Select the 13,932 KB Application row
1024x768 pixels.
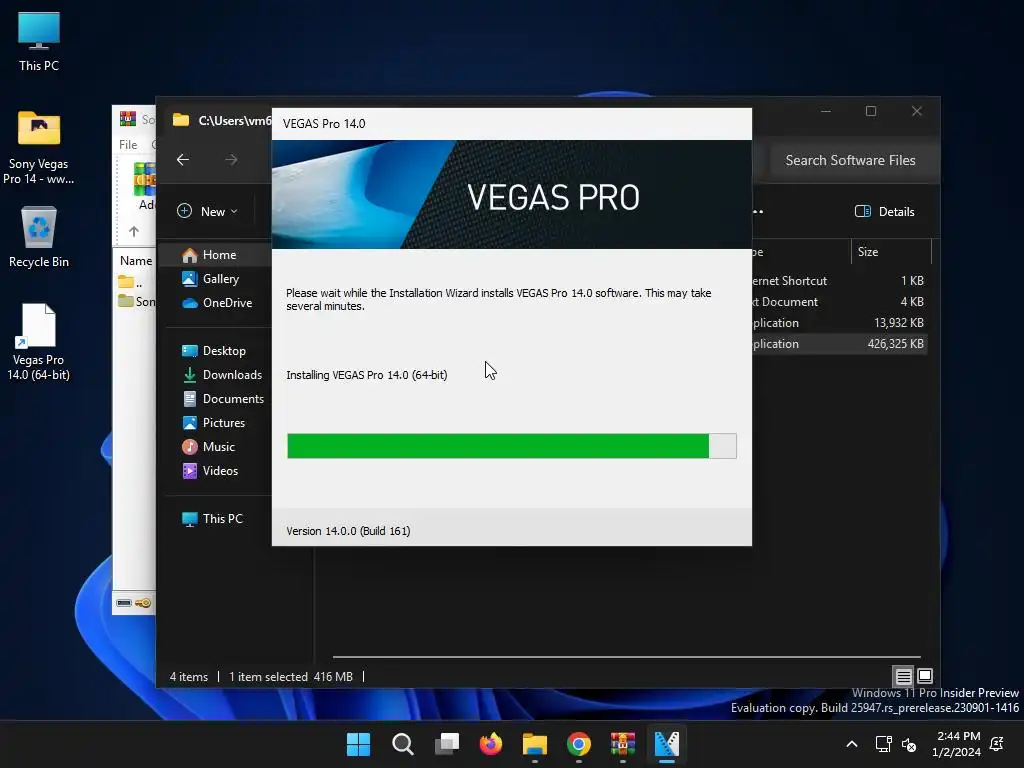point(840,323)
